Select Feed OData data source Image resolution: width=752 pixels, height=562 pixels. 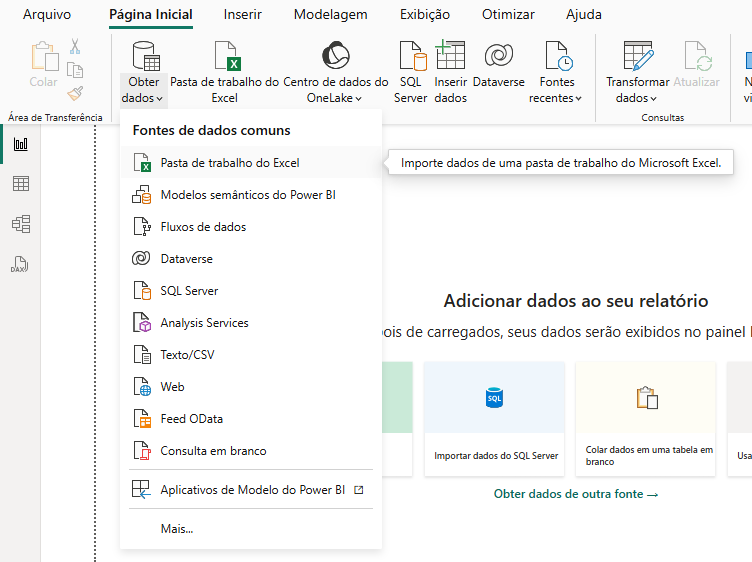[251, 419]
